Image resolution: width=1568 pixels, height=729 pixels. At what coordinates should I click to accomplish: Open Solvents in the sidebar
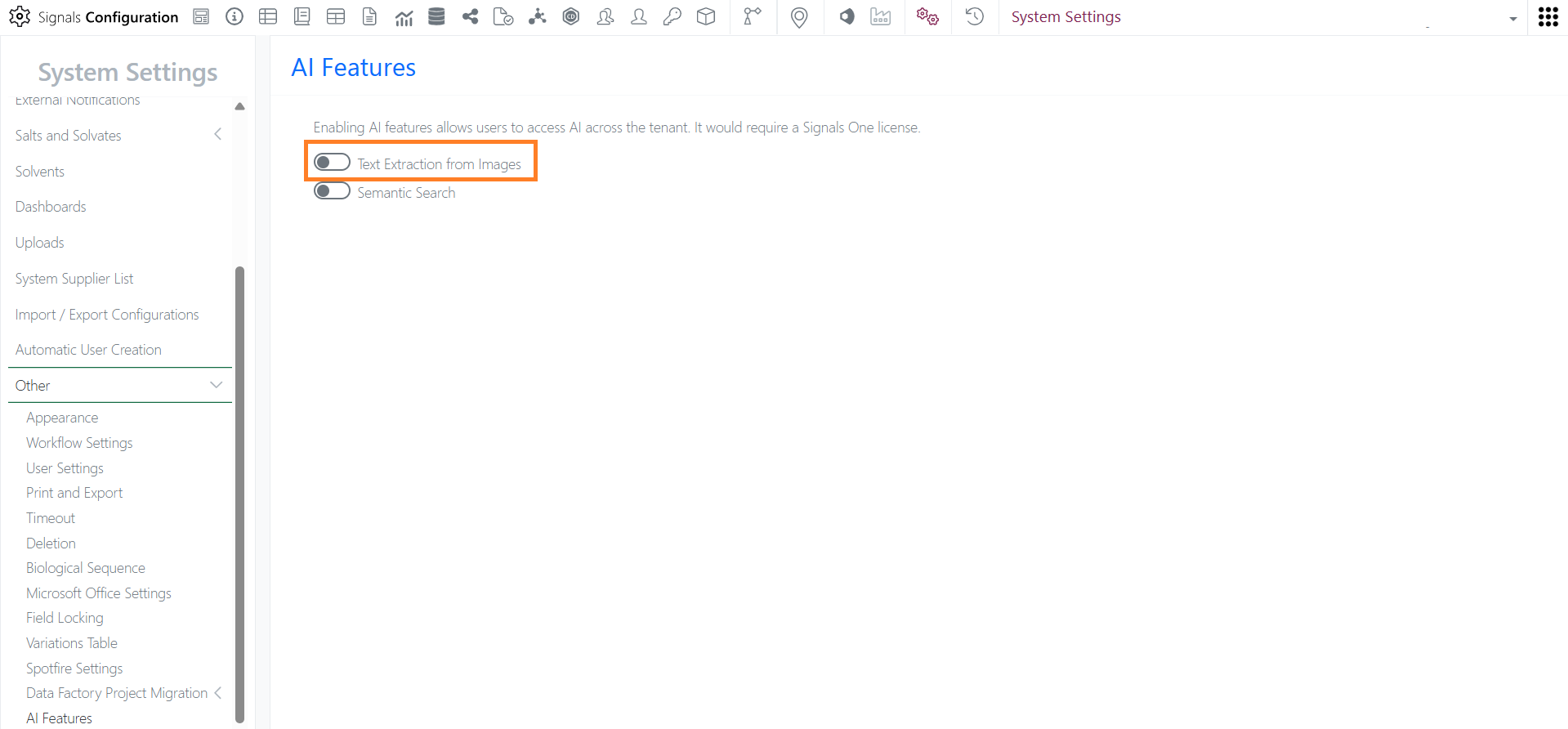point(40,172)
